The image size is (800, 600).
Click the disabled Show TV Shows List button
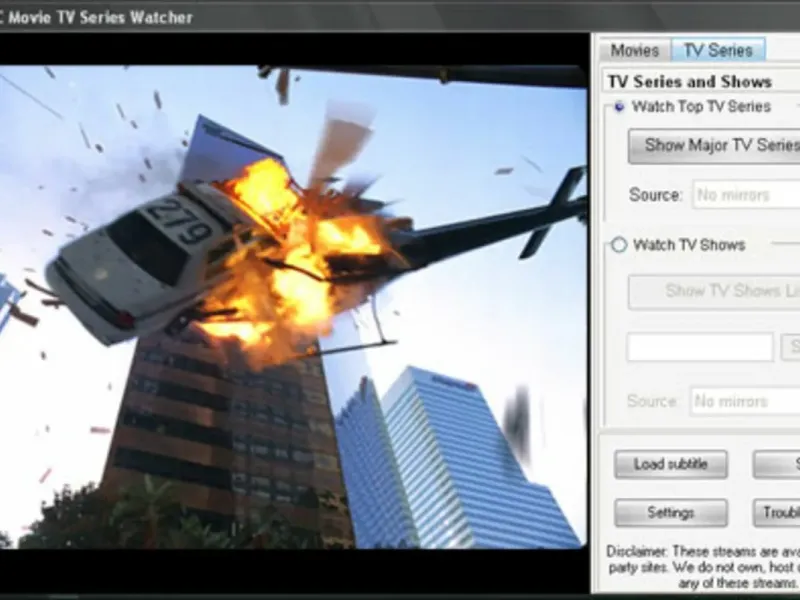(714, 292)
